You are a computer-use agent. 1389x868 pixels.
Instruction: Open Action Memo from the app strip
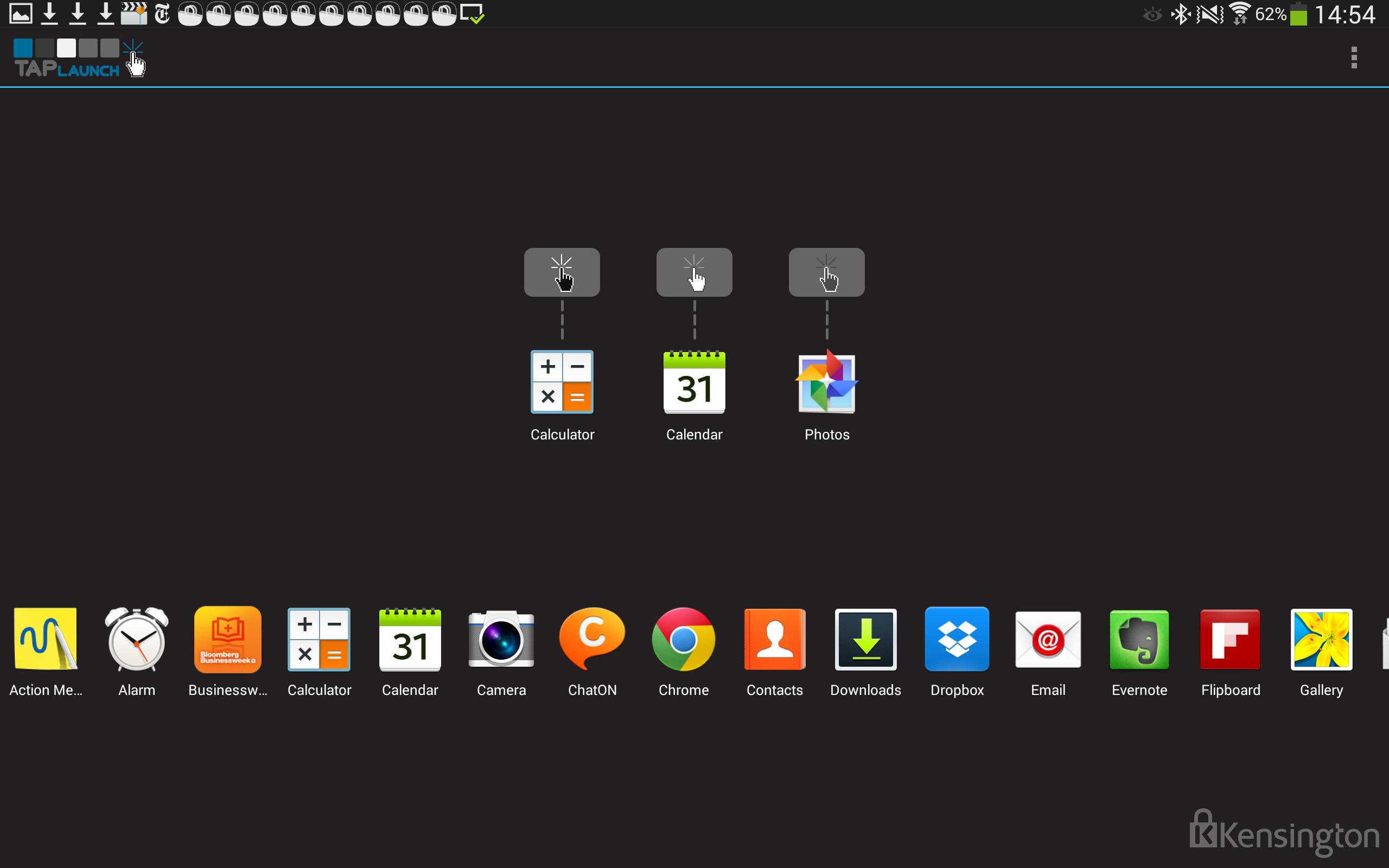tap(46, 639)
